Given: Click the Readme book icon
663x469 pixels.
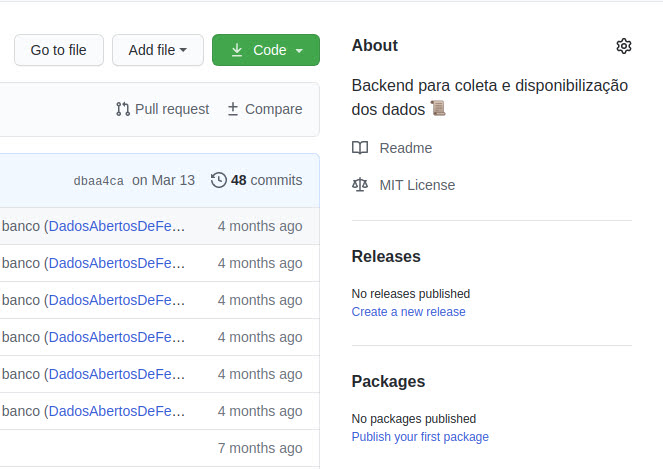Looking at the screenshot, I should click(x=360, y=148).
